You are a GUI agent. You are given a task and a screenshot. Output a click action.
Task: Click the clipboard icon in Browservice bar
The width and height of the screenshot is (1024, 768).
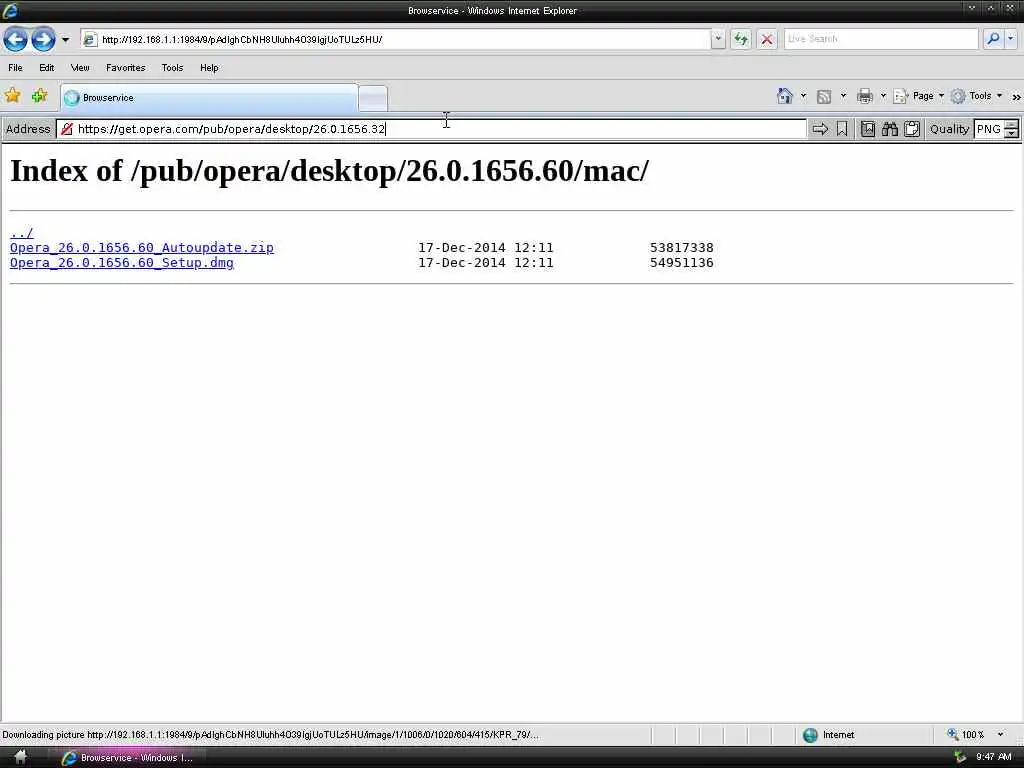click(x=912, y=129)
